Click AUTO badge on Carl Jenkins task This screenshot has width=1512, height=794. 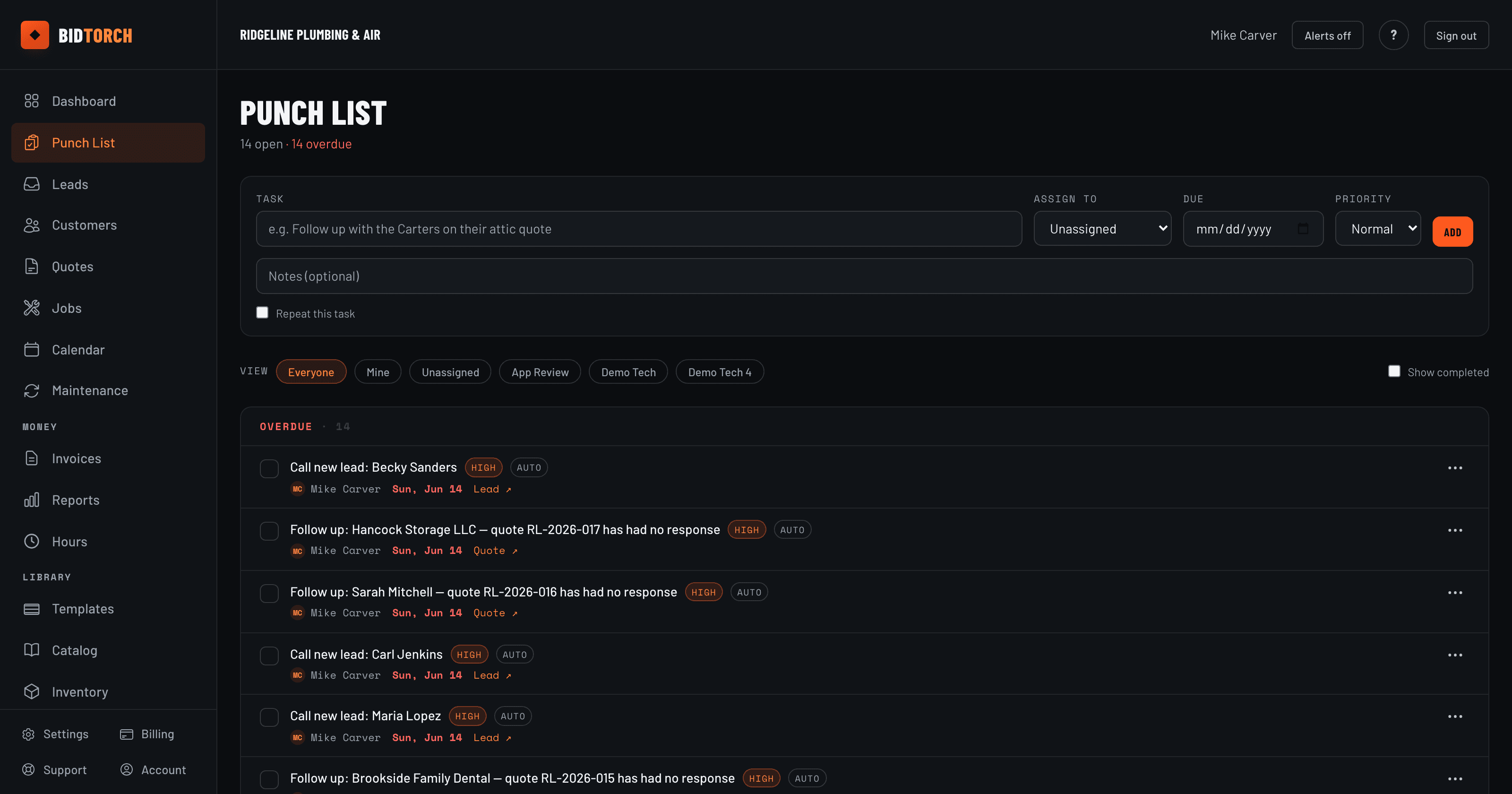coord(515,654)
